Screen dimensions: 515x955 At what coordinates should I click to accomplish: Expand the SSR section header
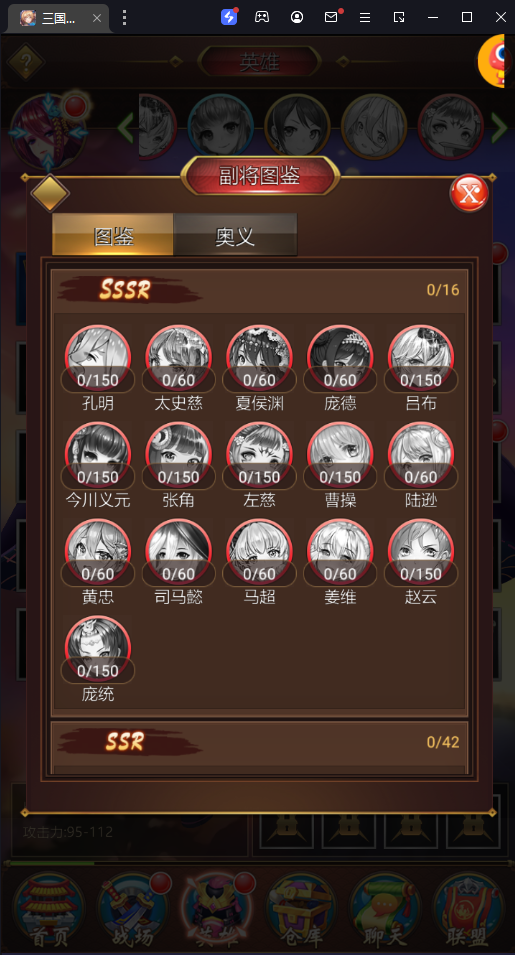pos(259,742)
